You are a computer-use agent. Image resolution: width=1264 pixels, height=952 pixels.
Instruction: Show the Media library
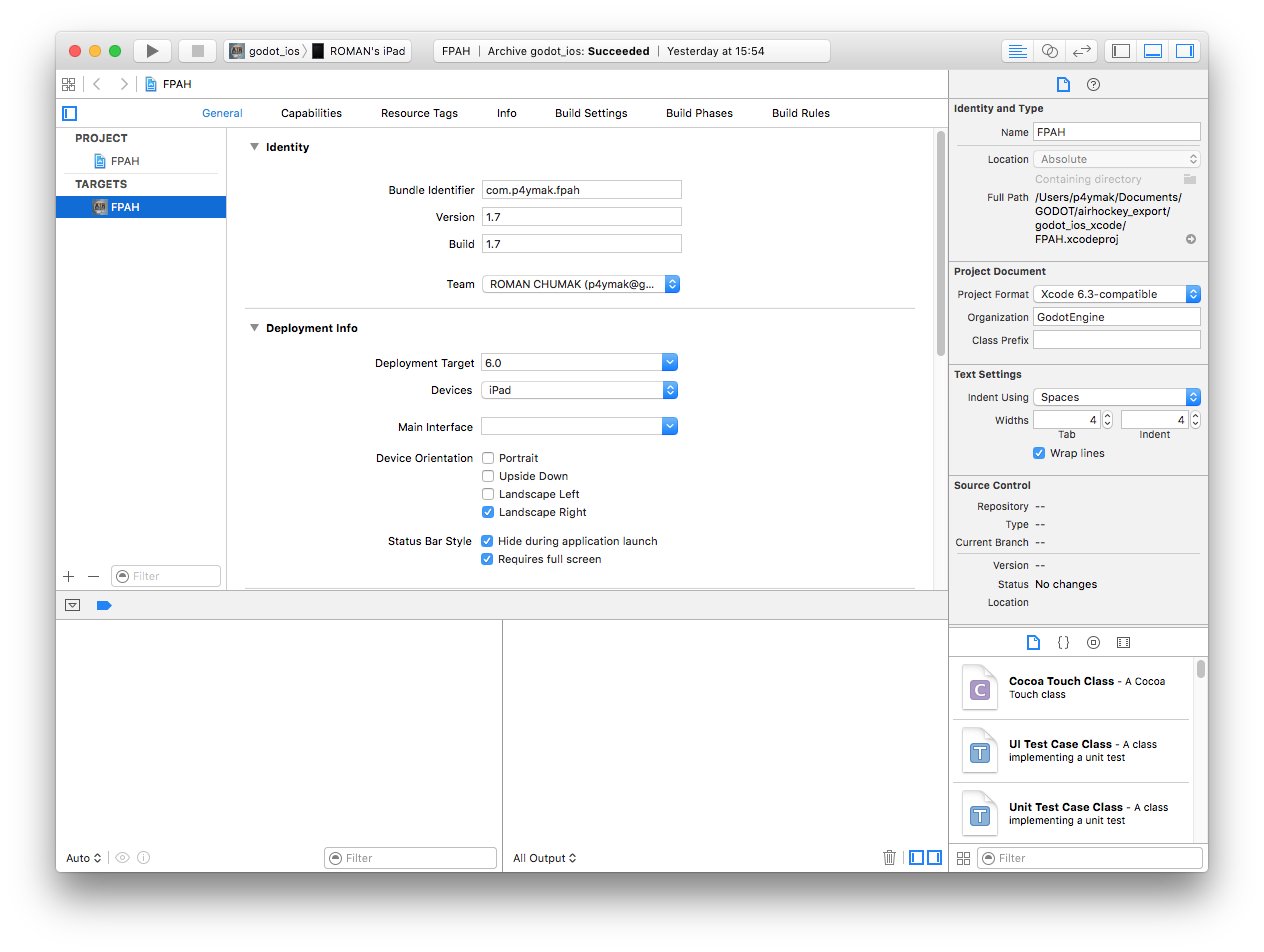1123,643
